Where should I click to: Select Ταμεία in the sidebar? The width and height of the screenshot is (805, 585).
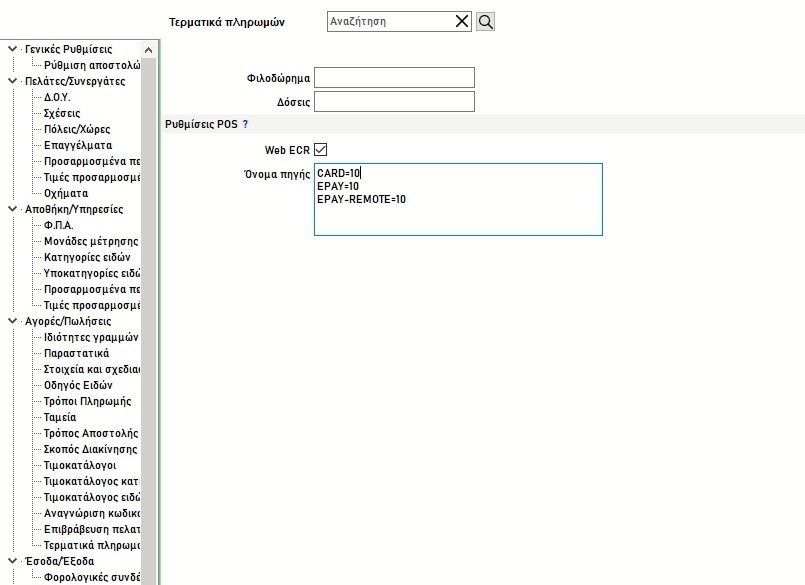point(60,417)
